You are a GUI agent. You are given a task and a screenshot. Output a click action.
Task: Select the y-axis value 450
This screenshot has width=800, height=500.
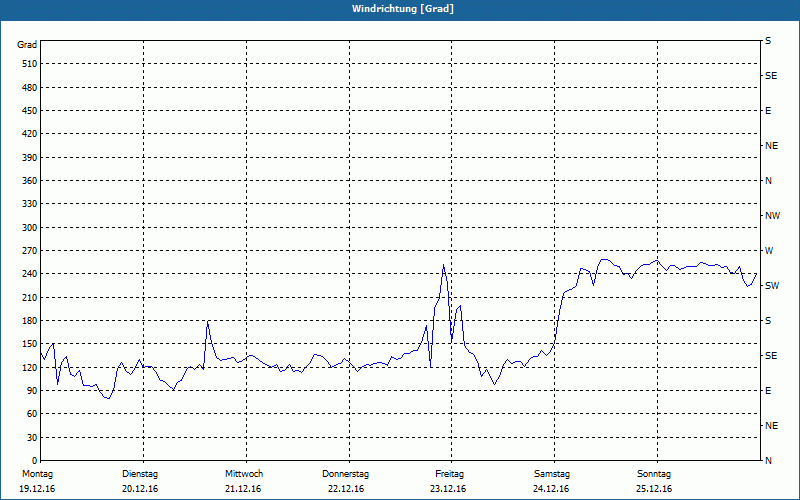coord(29,111)
